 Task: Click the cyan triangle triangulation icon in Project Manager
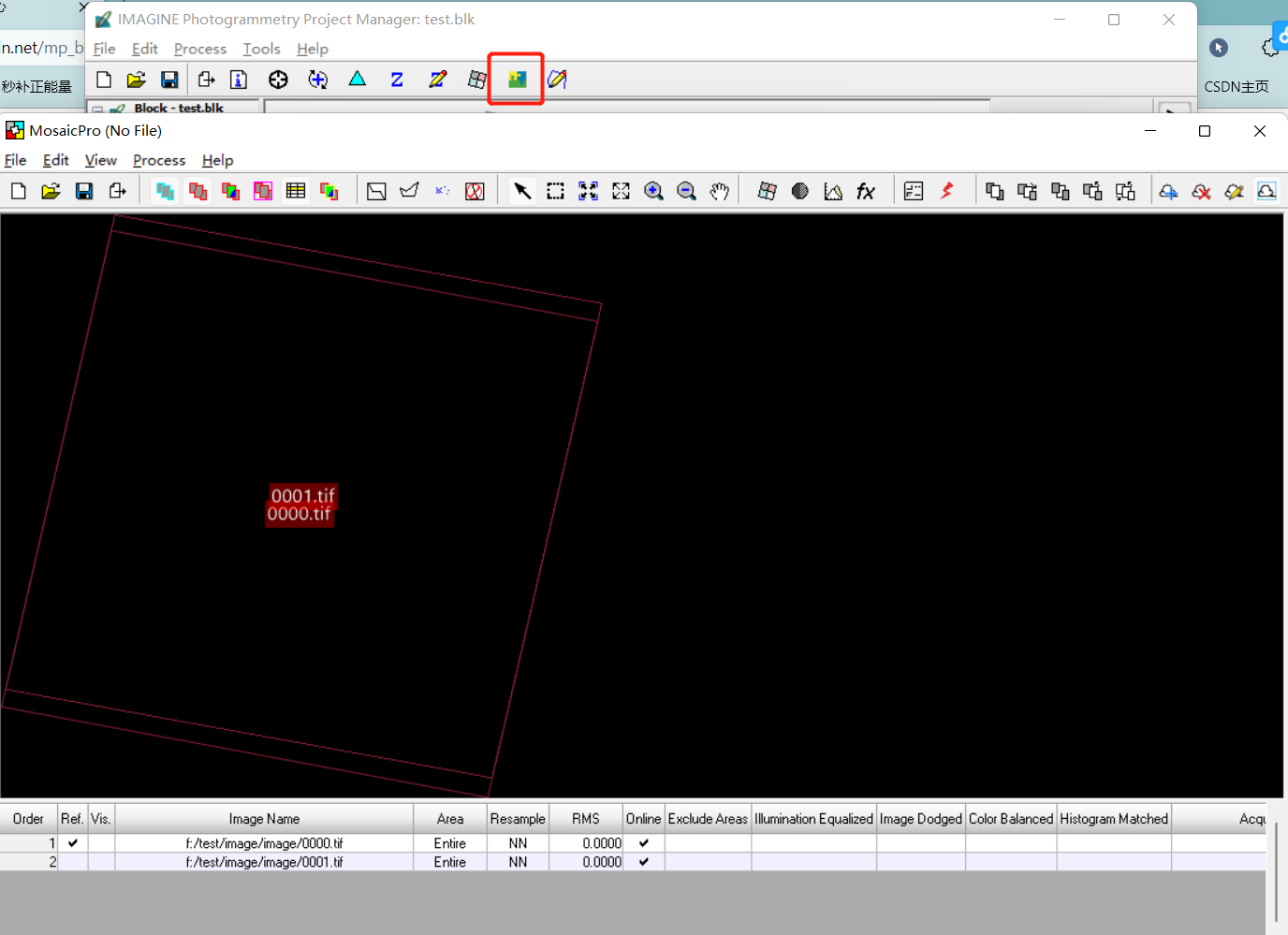pos(358,80)
